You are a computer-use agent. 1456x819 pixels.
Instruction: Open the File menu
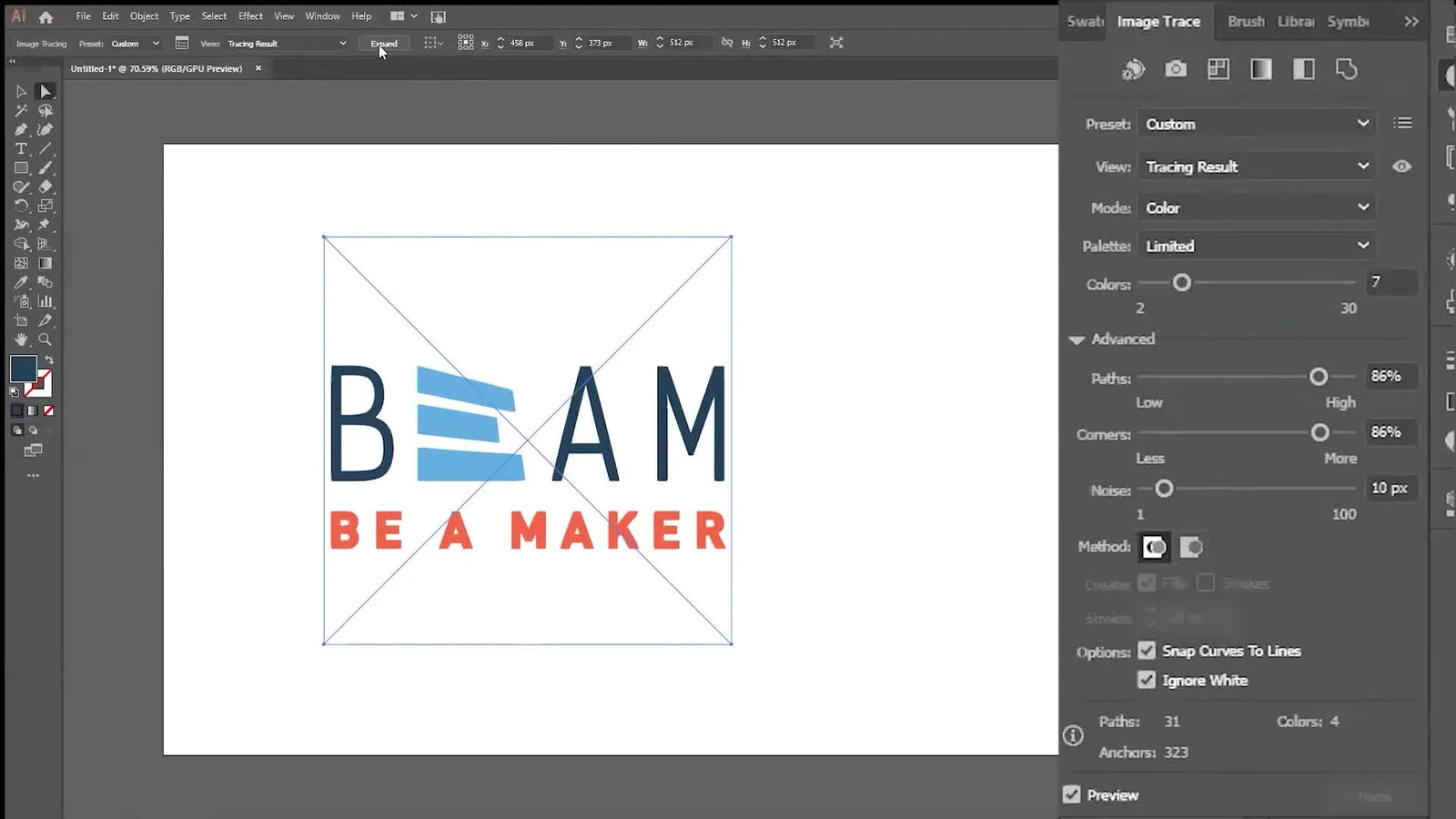[83, 16]
